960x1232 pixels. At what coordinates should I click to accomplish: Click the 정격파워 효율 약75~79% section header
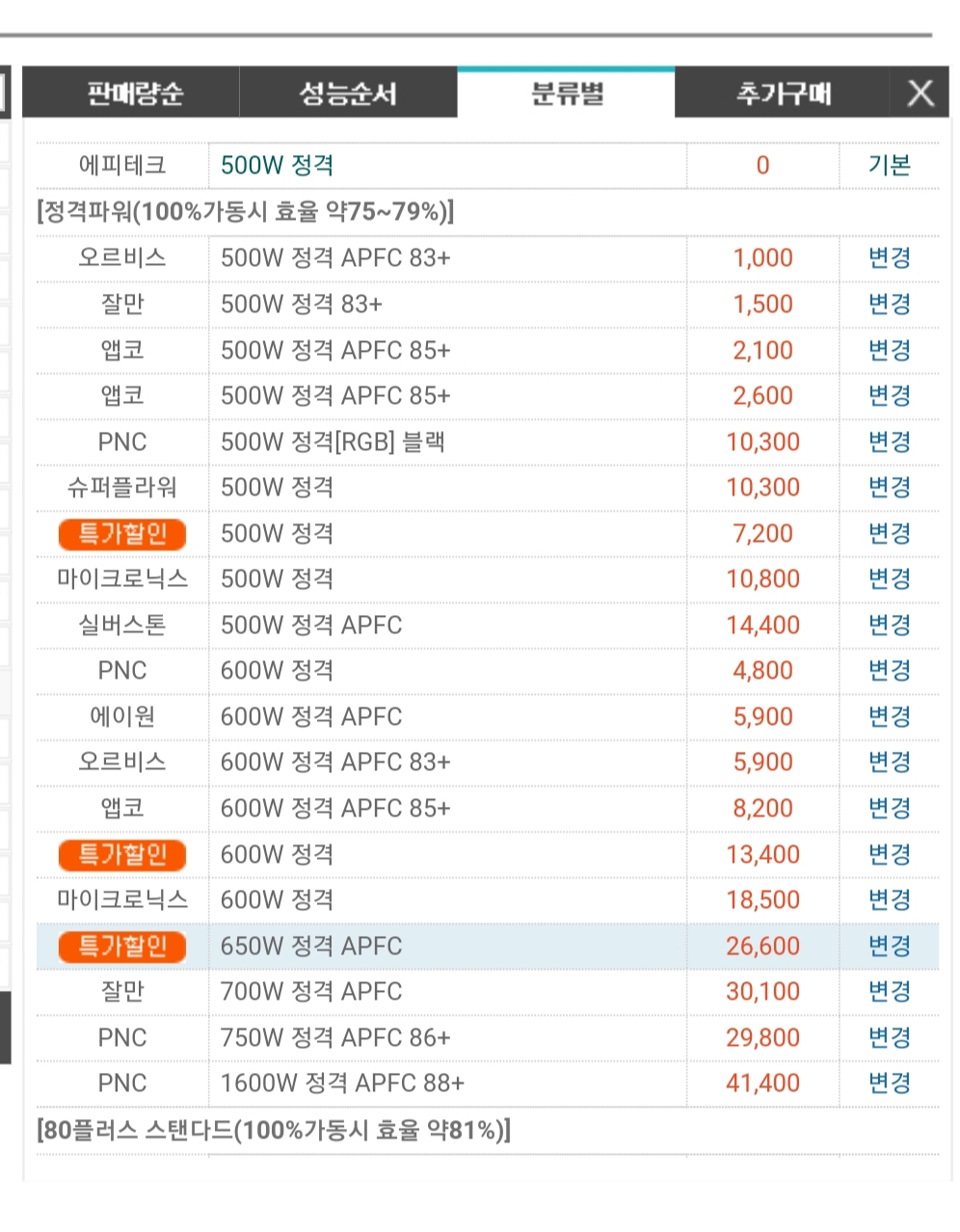pyautogui.click(x=246, y=211)
